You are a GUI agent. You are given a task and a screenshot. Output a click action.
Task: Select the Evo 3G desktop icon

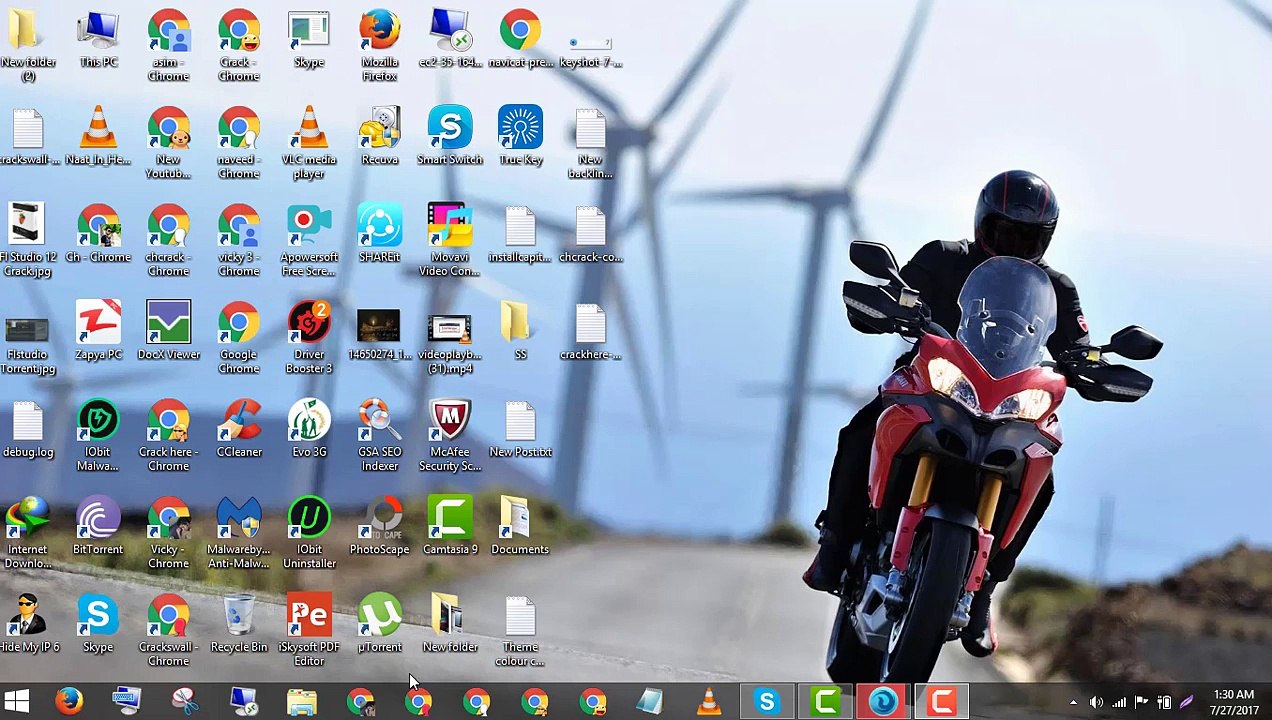[309, 428]
